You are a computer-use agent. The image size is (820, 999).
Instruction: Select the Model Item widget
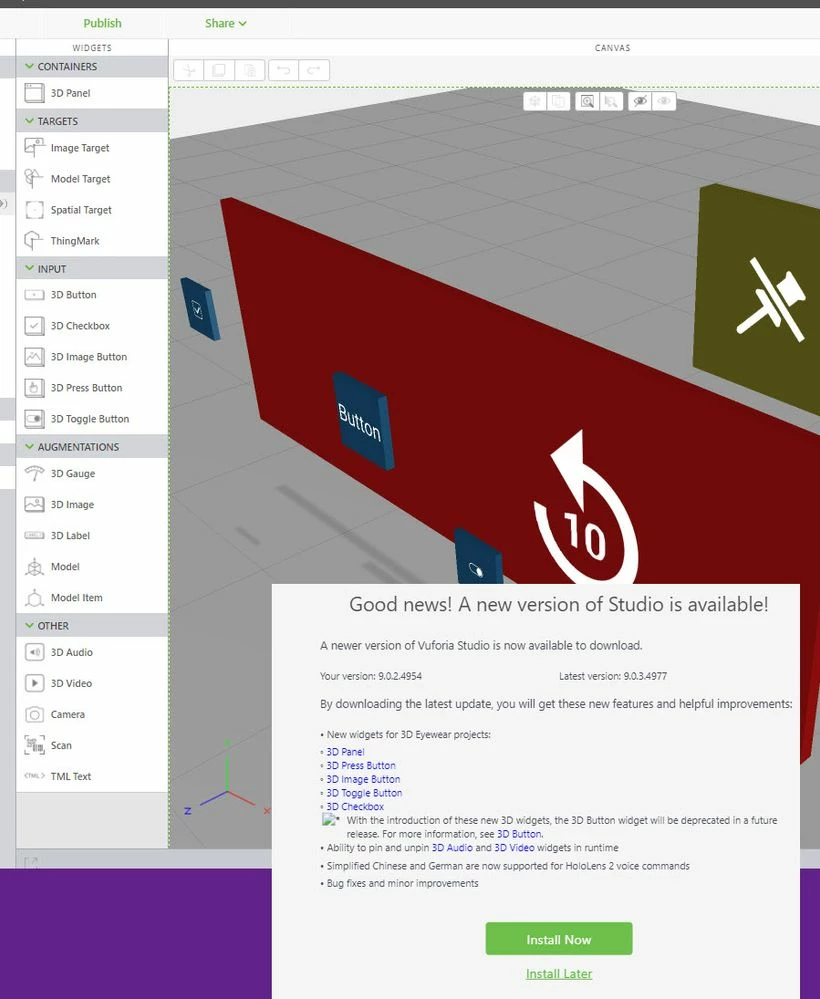point(92,598)
